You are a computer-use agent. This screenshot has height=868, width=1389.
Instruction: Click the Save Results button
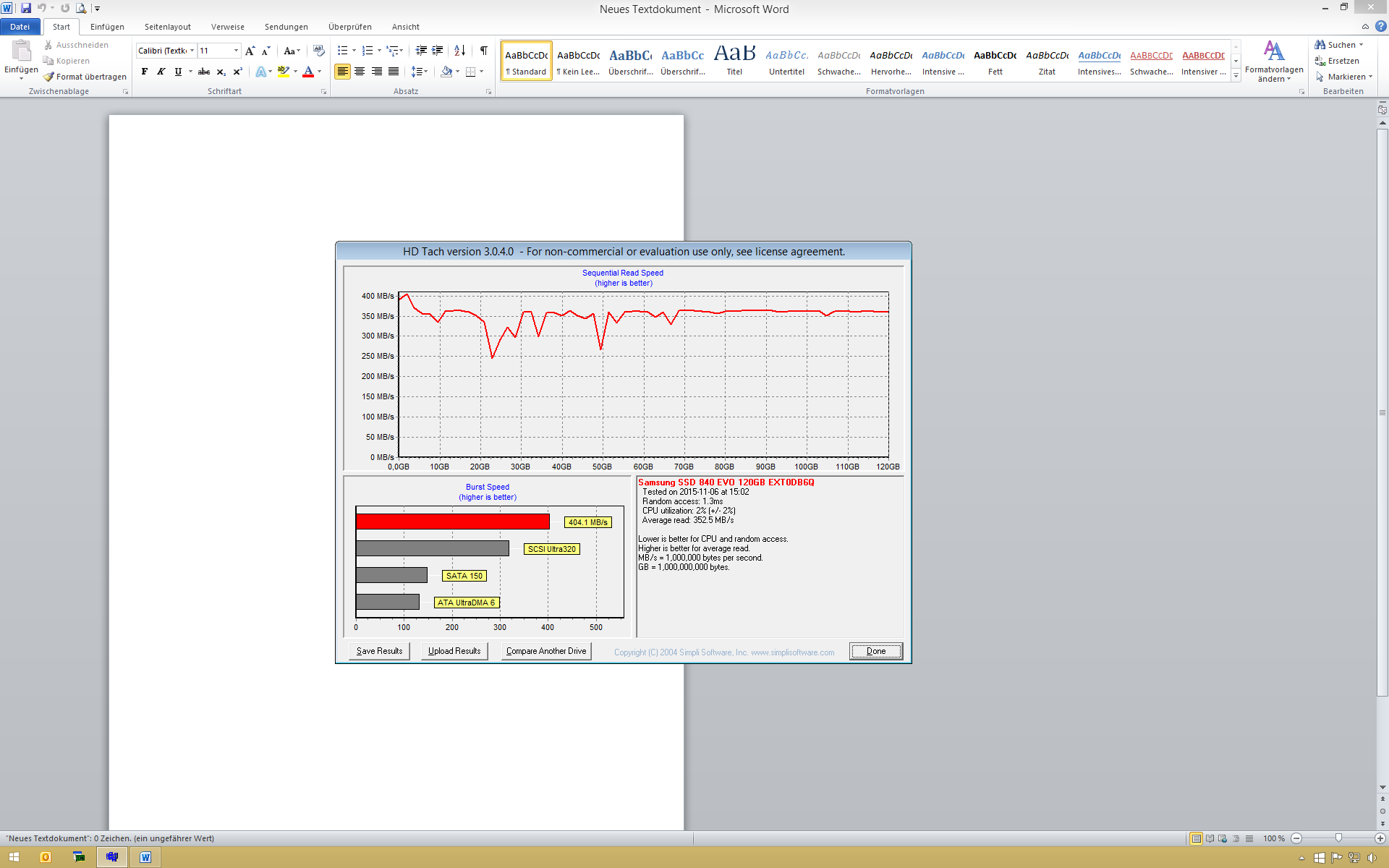click(x=379, y=651)
